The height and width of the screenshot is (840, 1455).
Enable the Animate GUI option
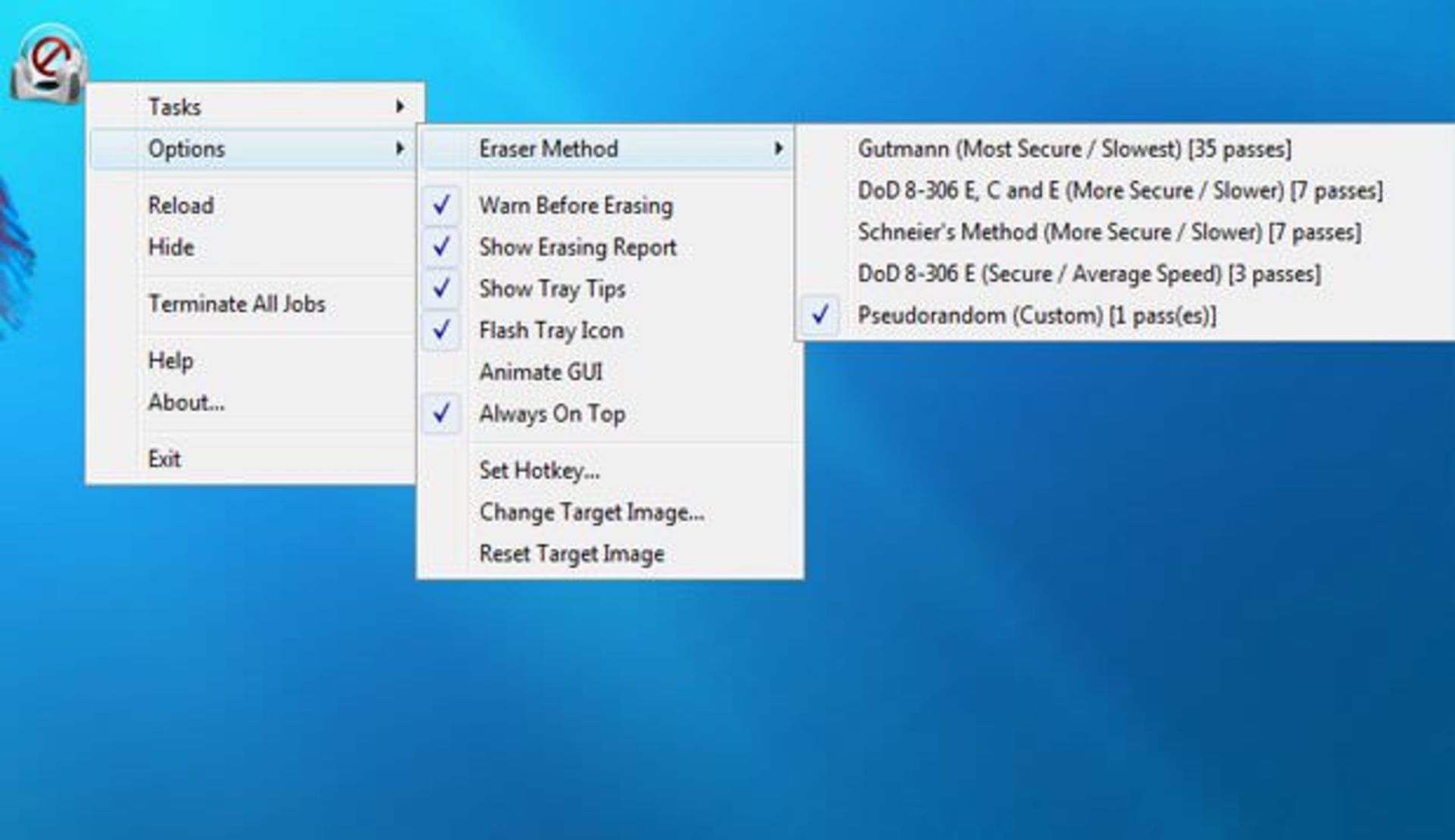(x=540, y=372)
